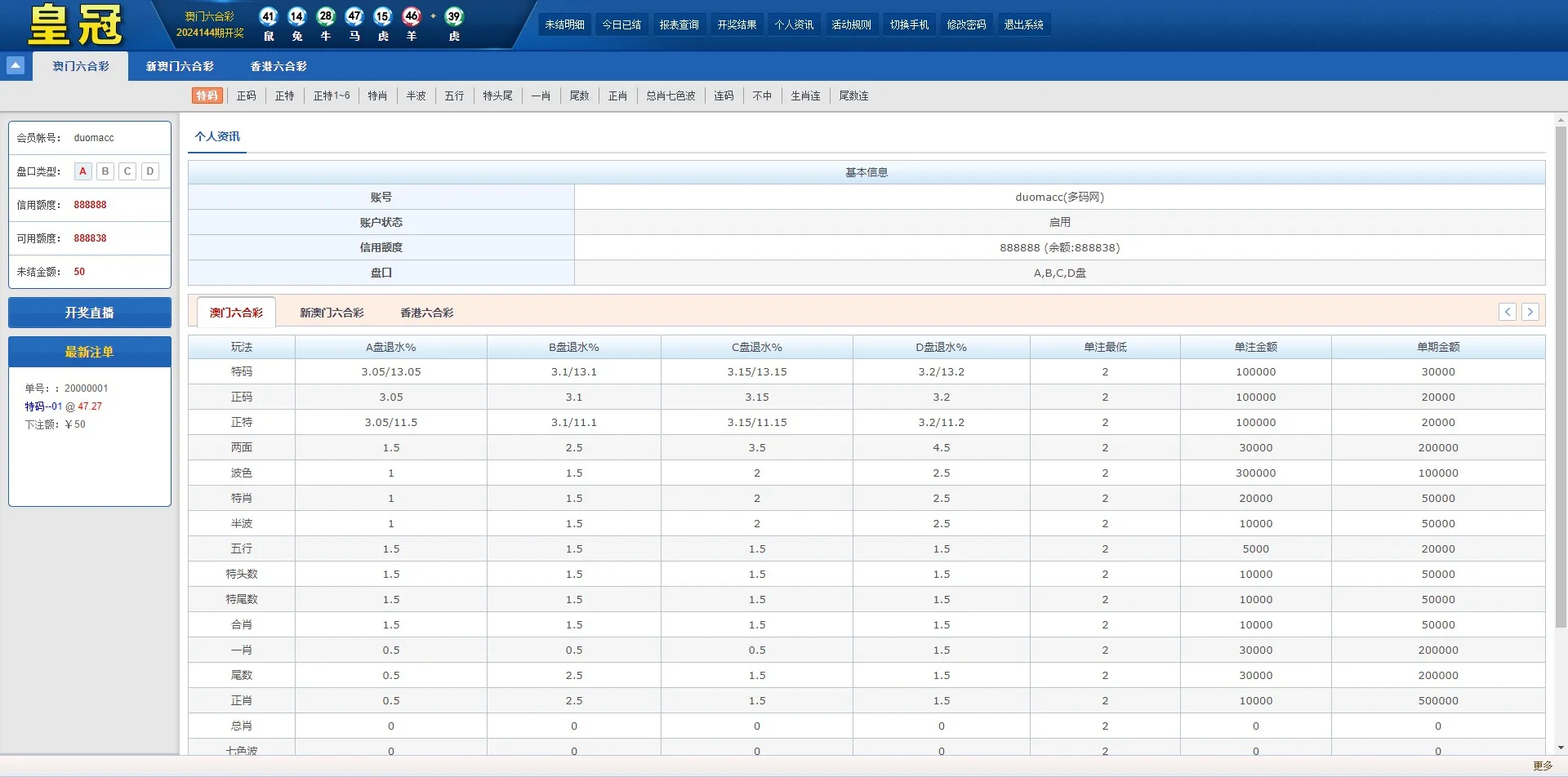This screenshot has width=1568, height=777.
Task: Click the scrollbar down arrow
Action: [1562, 747]
